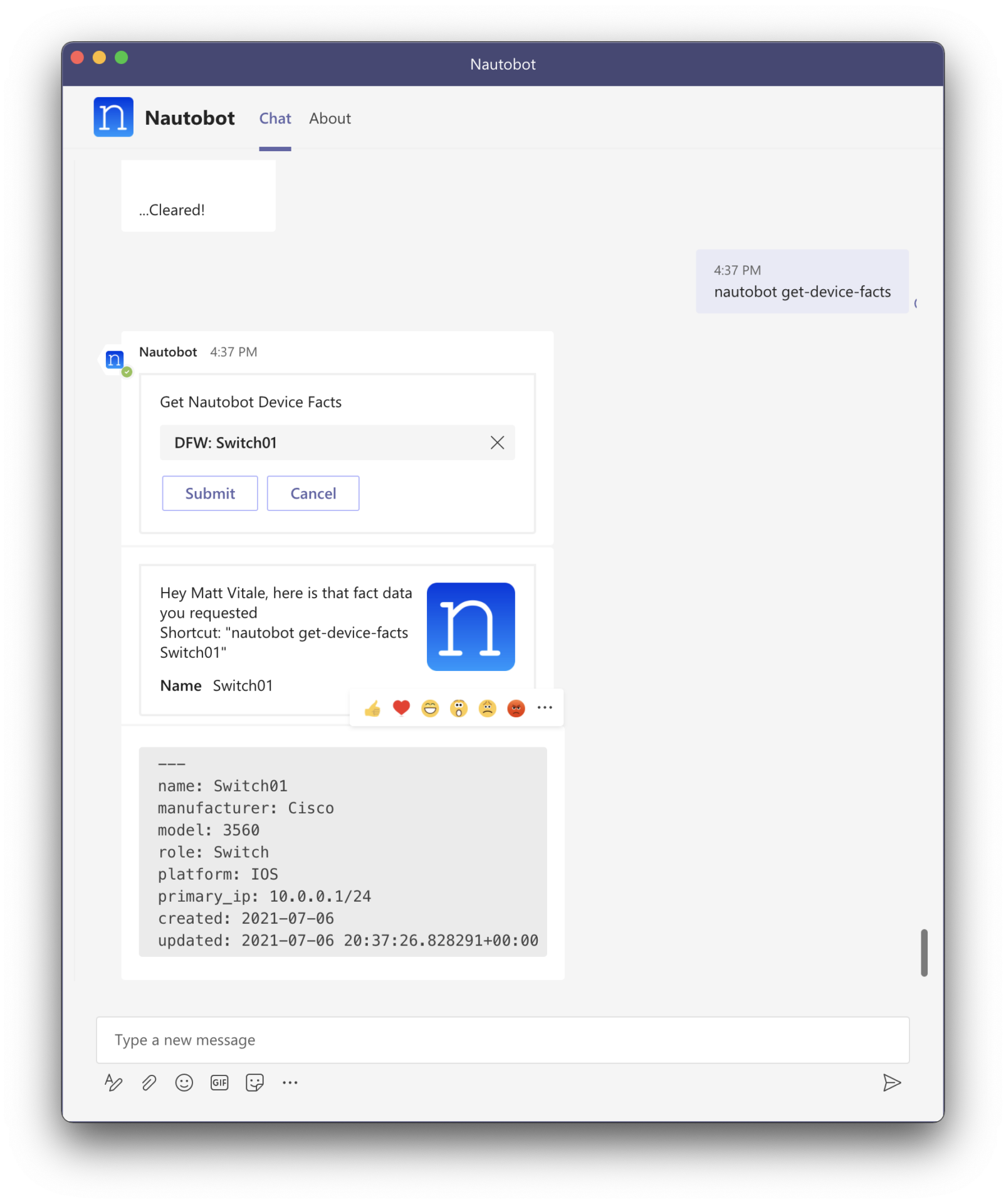React with laughing face emoji

tap(430, 709)
